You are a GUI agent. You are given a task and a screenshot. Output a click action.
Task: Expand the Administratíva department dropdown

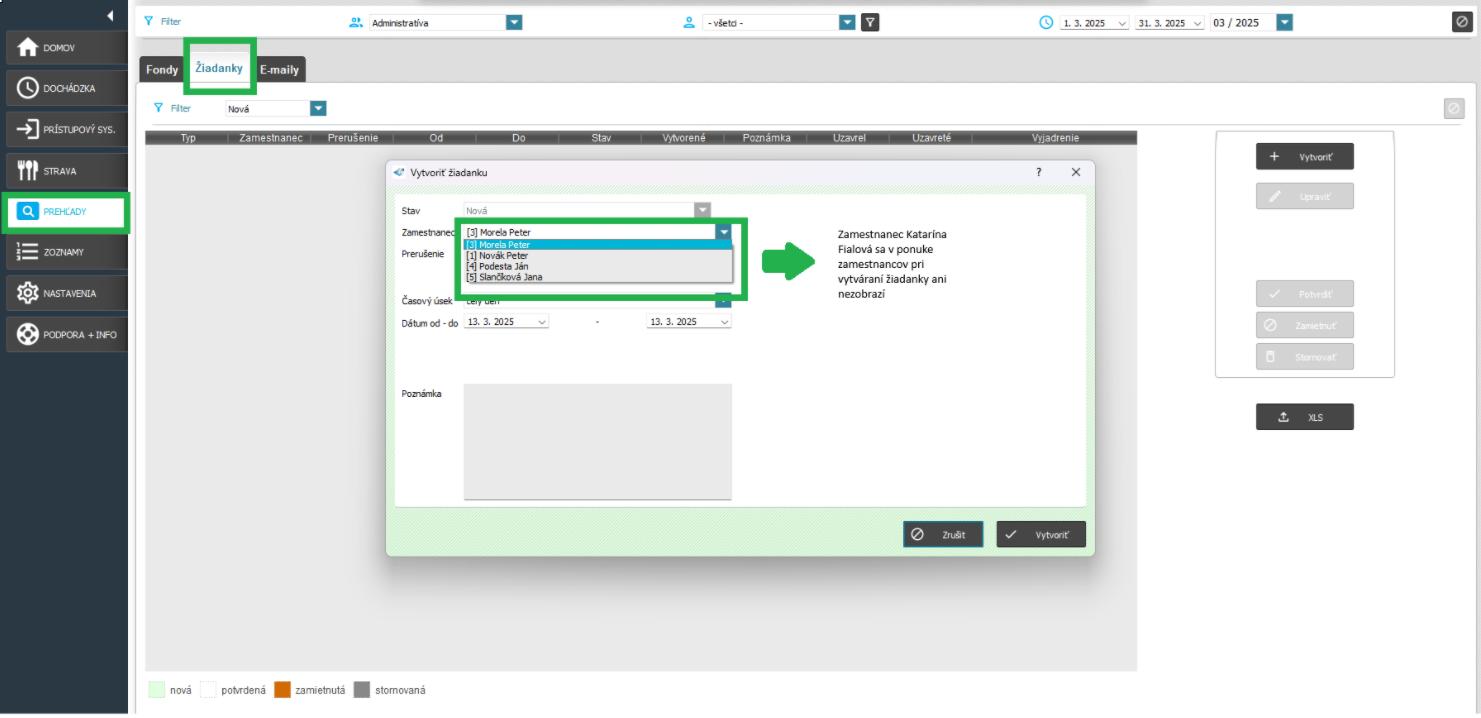pos(514,23)
